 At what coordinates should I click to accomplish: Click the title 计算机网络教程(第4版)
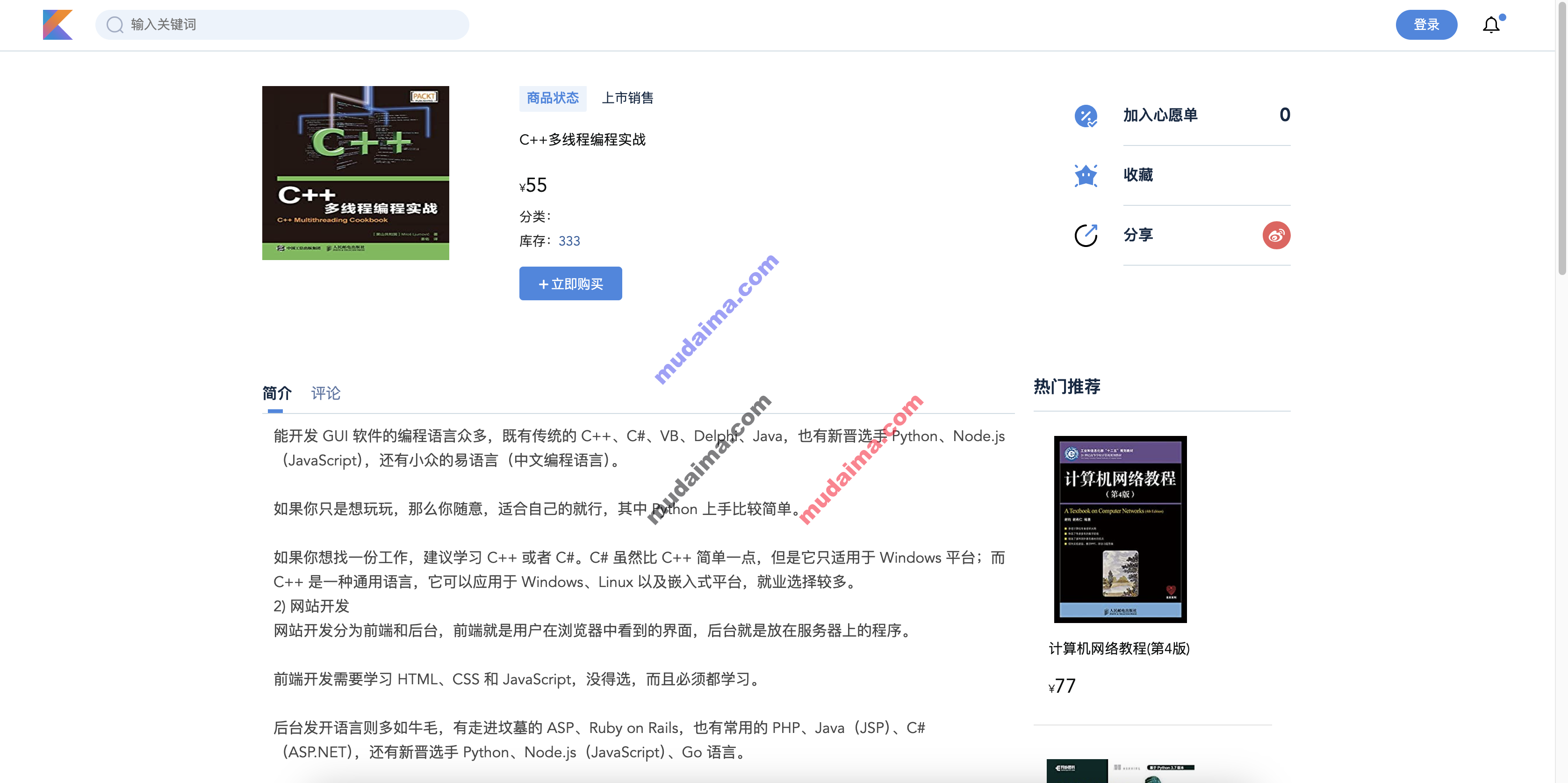pos(1119,648)
